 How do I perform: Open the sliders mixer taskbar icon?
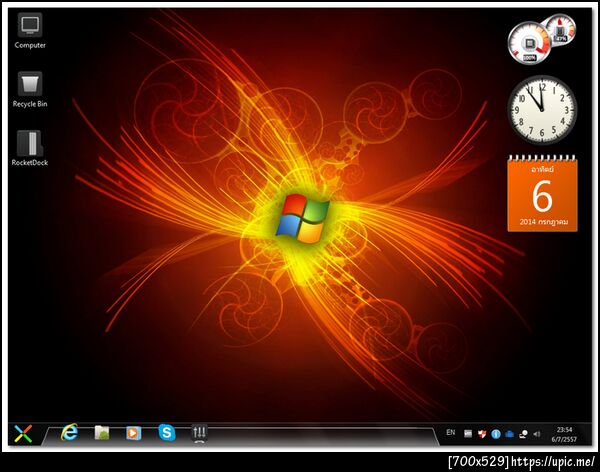click(199, 433)
